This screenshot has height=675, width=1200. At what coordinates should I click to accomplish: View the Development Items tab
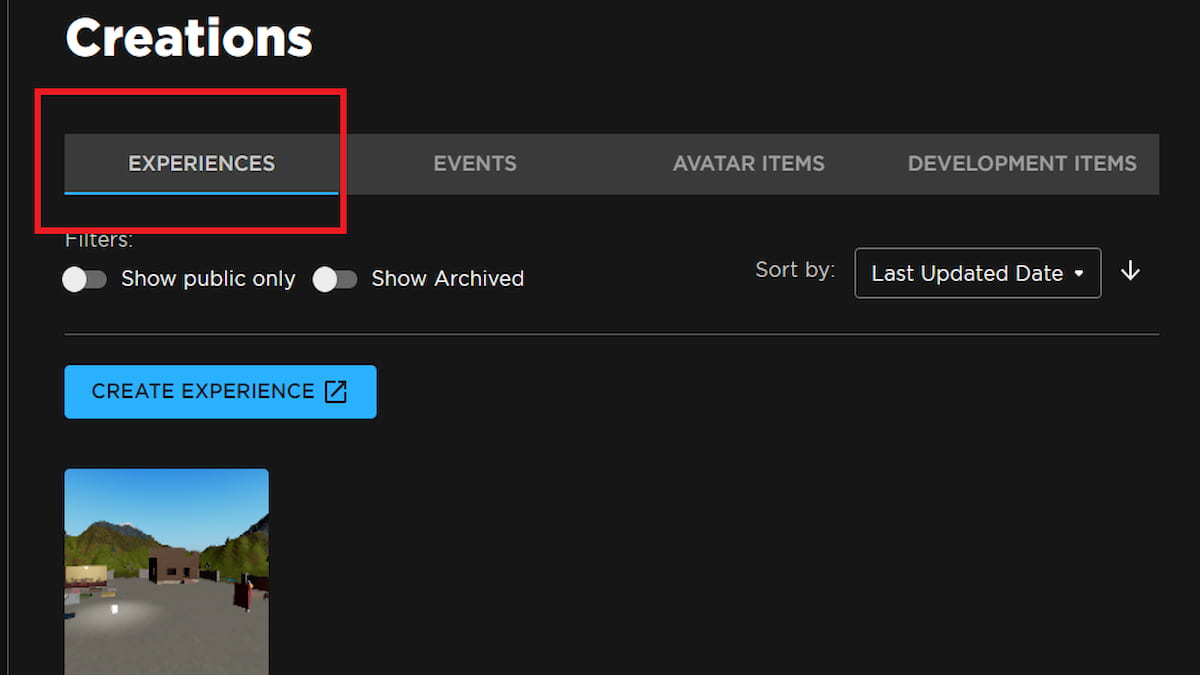1021,163
